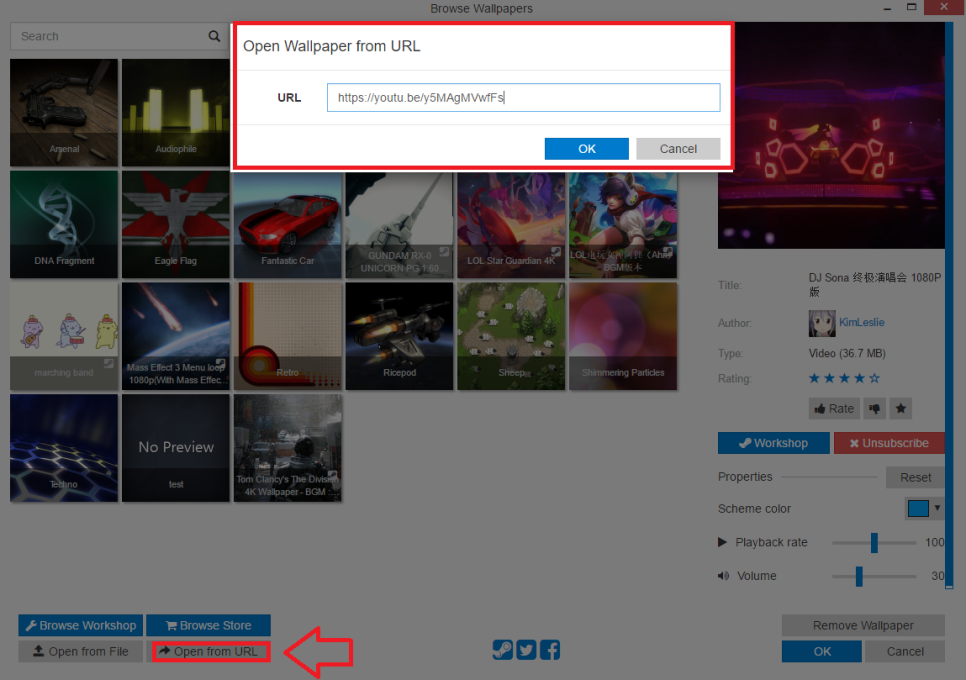This screenshot has width=966, height=680.
Task: Choose the Ricepod wallpaper thumbnail
Action: (399, 336)
